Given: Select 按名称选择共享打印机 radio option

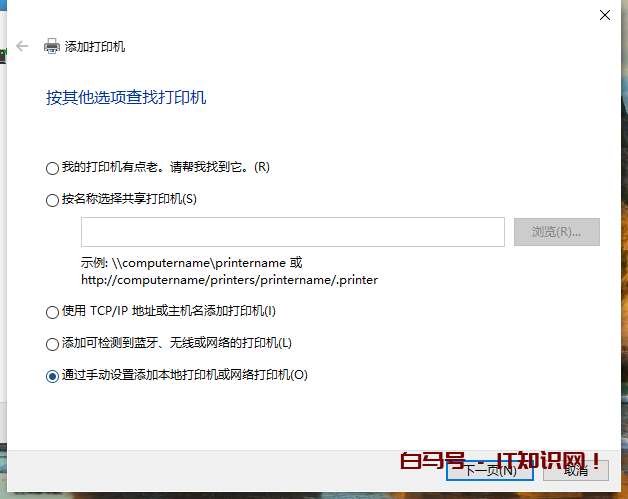Looking at the screenshot, I should point(52,200).
